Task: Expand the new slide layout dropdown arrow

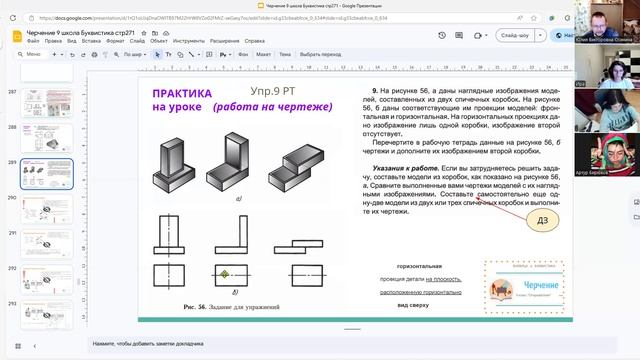Action: click(x=62, y=54)
